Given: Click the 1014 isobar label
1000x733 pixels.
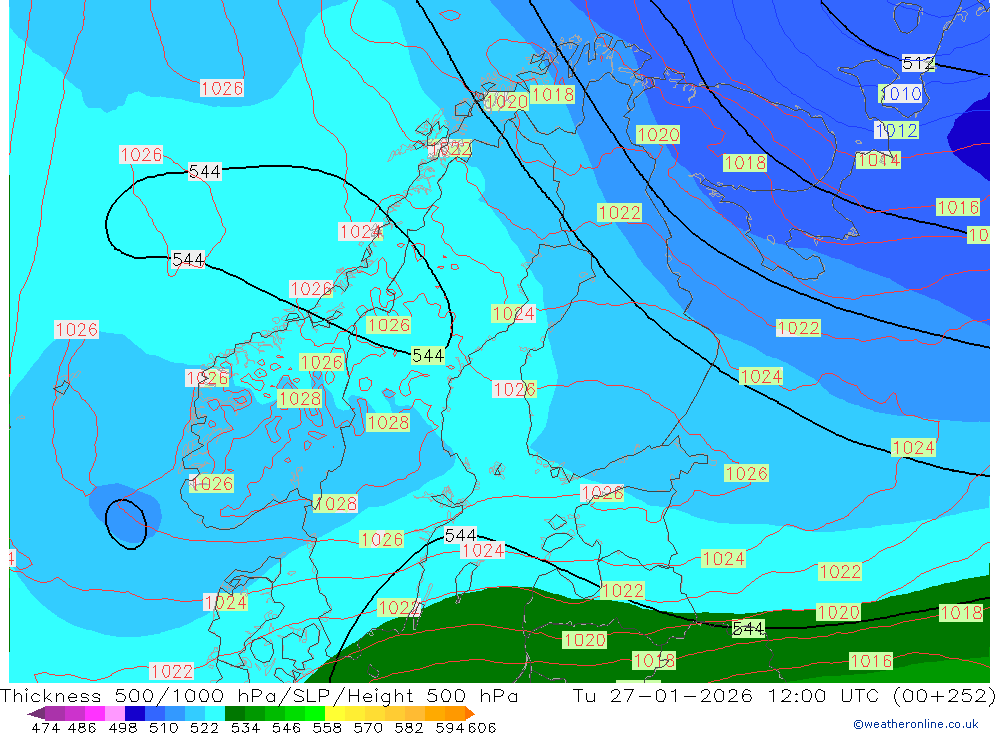Looking at the screenshot, I should pos(878,160).
